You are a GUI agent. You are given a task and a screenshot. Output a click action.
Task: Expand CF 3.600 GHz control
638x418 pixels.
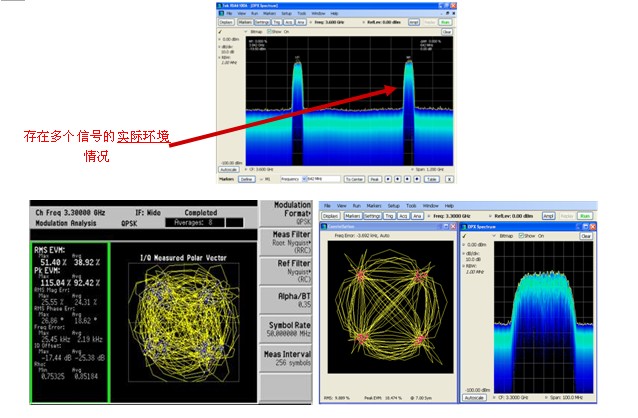pyautogui.click(x=246, y=169)
